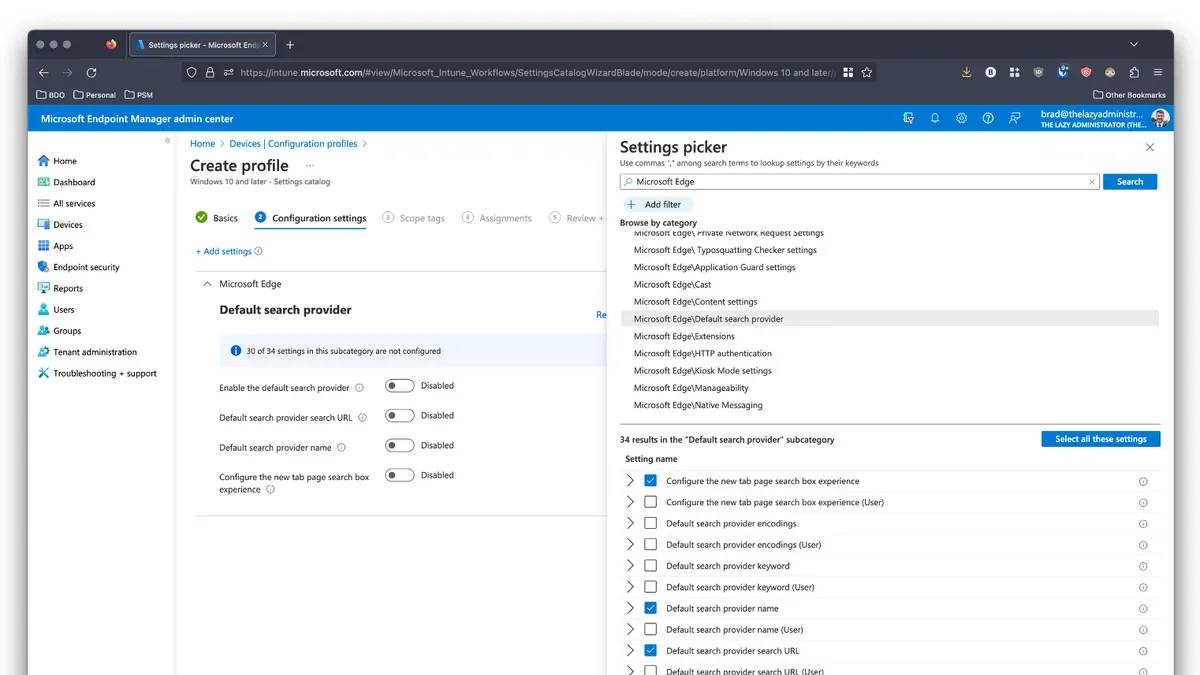
Task: Check Default search provider name (User)
Action: coord(651,630)
